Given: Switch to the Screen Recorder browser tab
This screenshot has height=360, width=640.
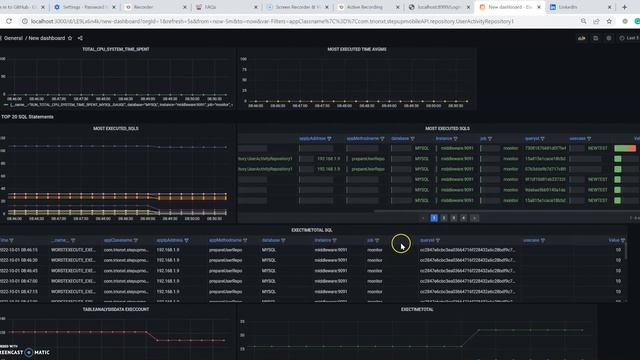Looking at the screenshot, I should (297, 7).
